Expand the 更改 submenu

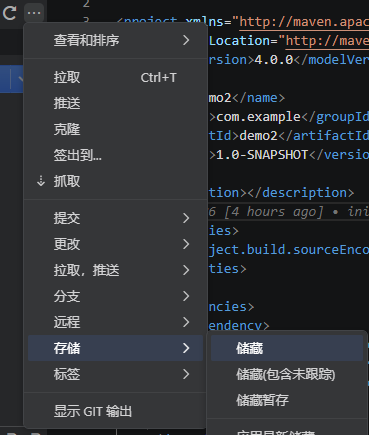pyautogui.click(x=115, y=244)
